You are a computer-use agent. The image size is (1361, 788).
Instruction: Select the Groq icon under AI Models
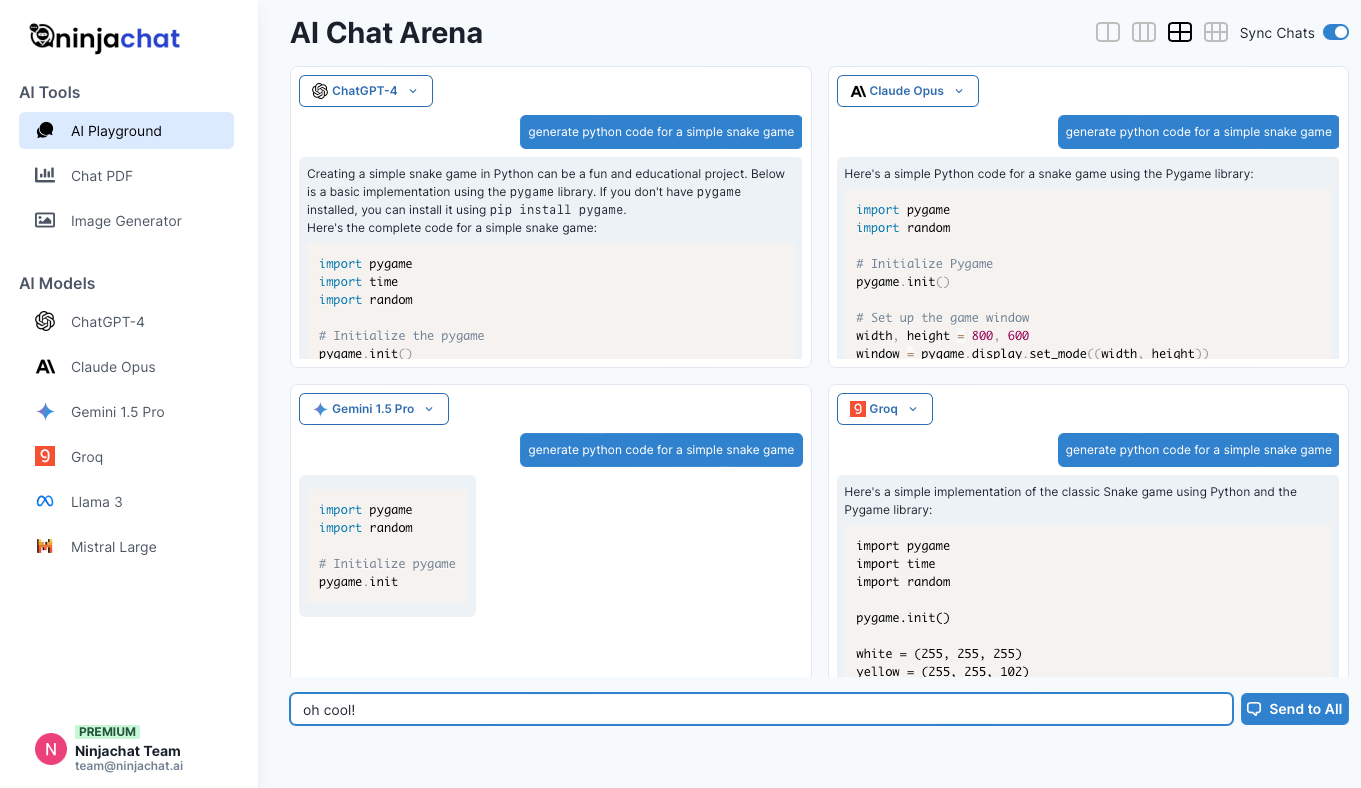pos(45,456)
